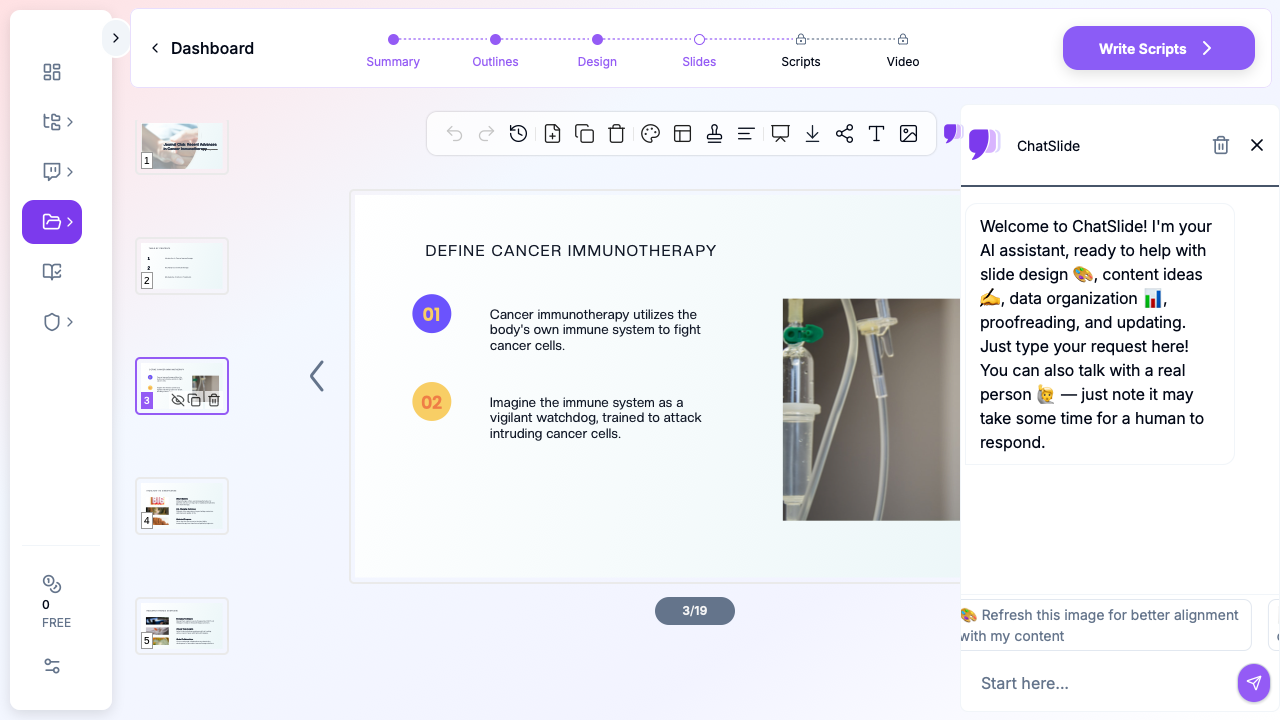The height and width of the screenshot is (720, 1280).
Task: Switch to the Outlines step
Action: [x=495, y=61]
